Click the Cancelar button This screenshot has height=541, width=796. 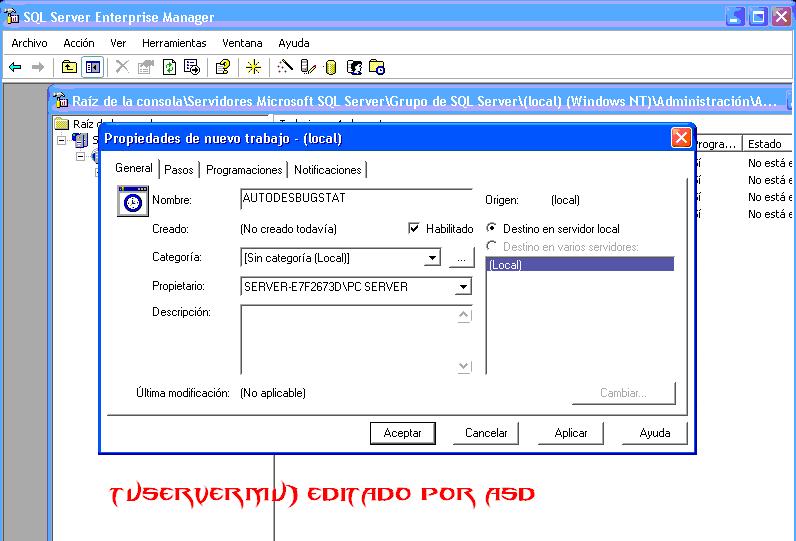tap(486, 433)
